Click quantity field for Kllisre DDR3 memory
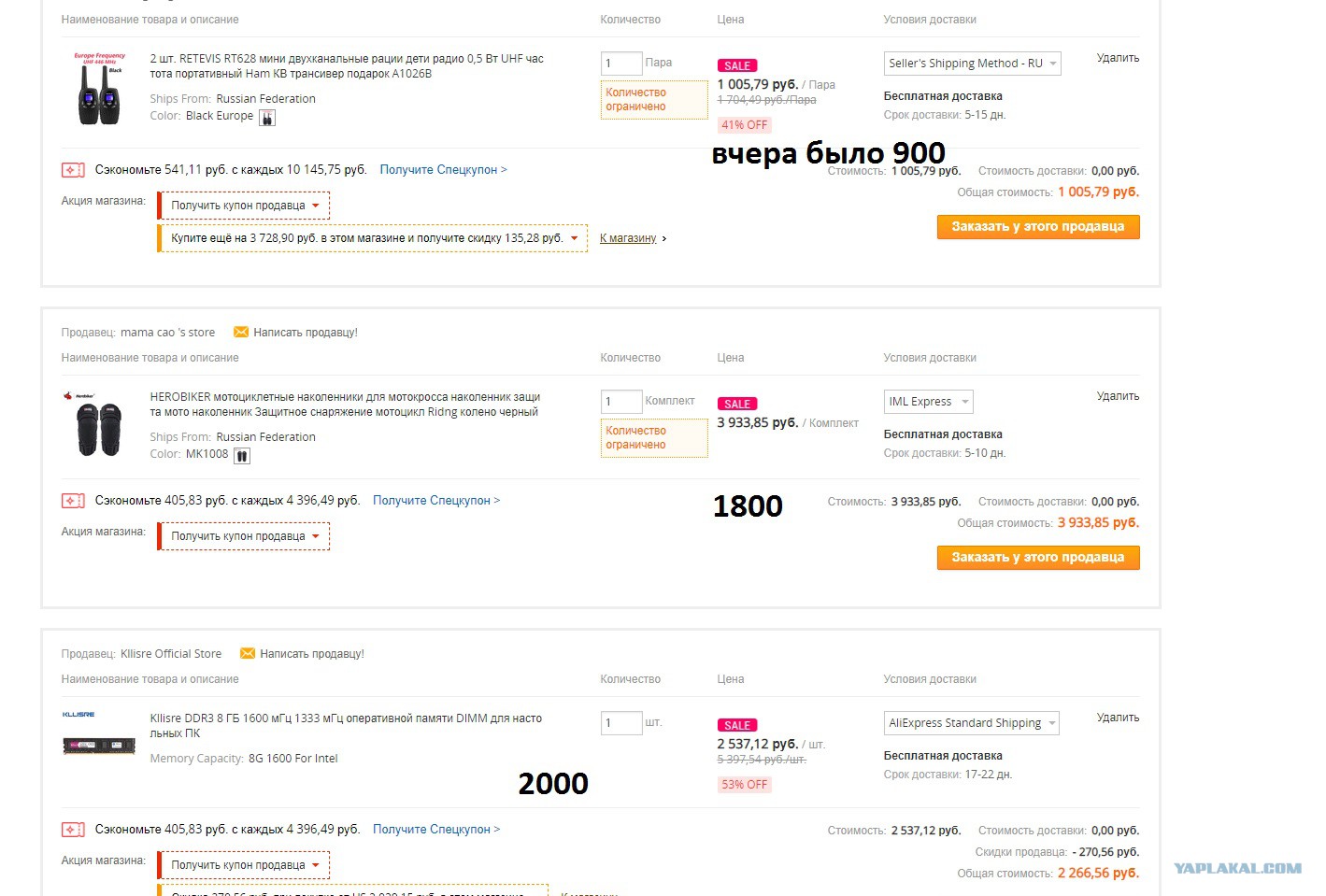 coord(620,723)
